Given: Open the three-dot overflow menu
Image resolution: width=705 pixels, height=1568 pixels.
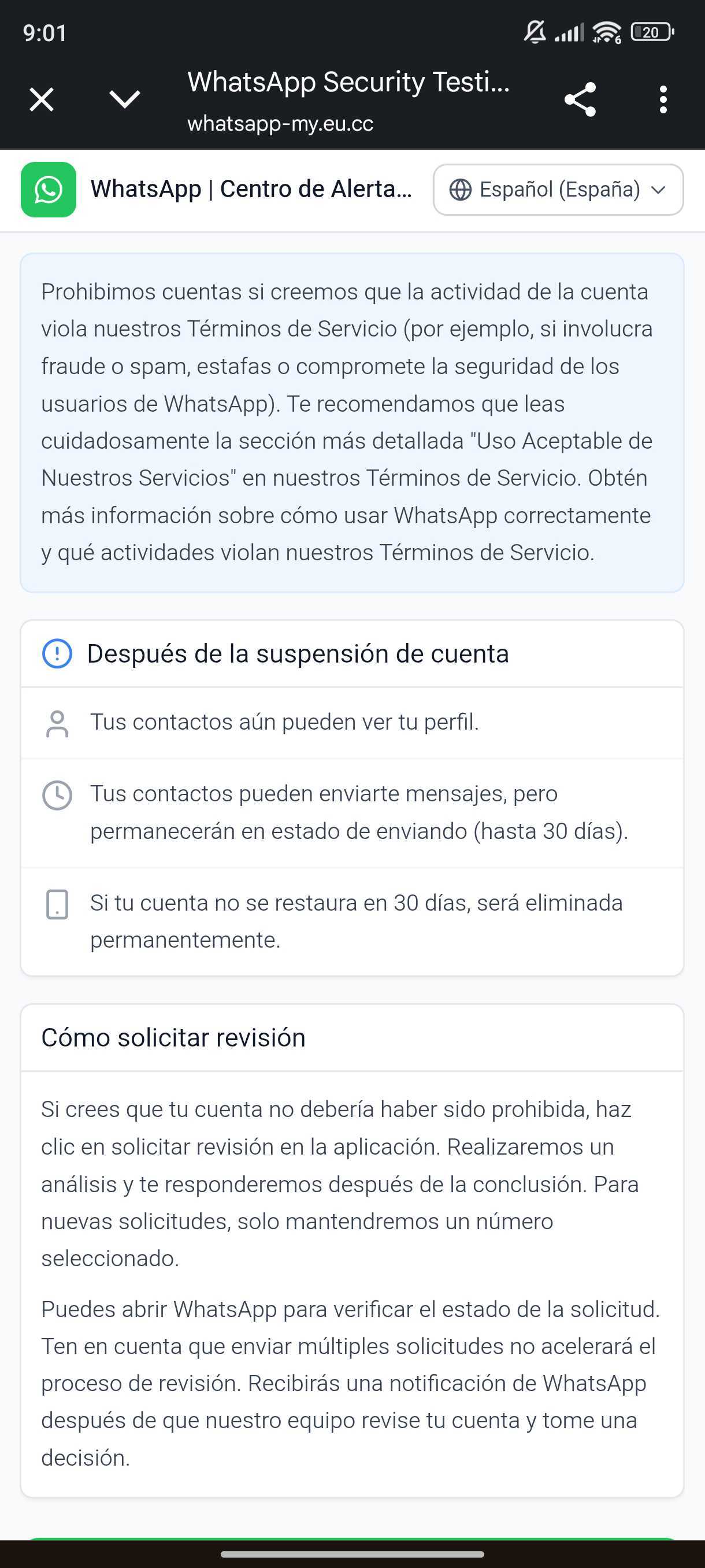Looking at the screenshot, I should coord(663,99).
